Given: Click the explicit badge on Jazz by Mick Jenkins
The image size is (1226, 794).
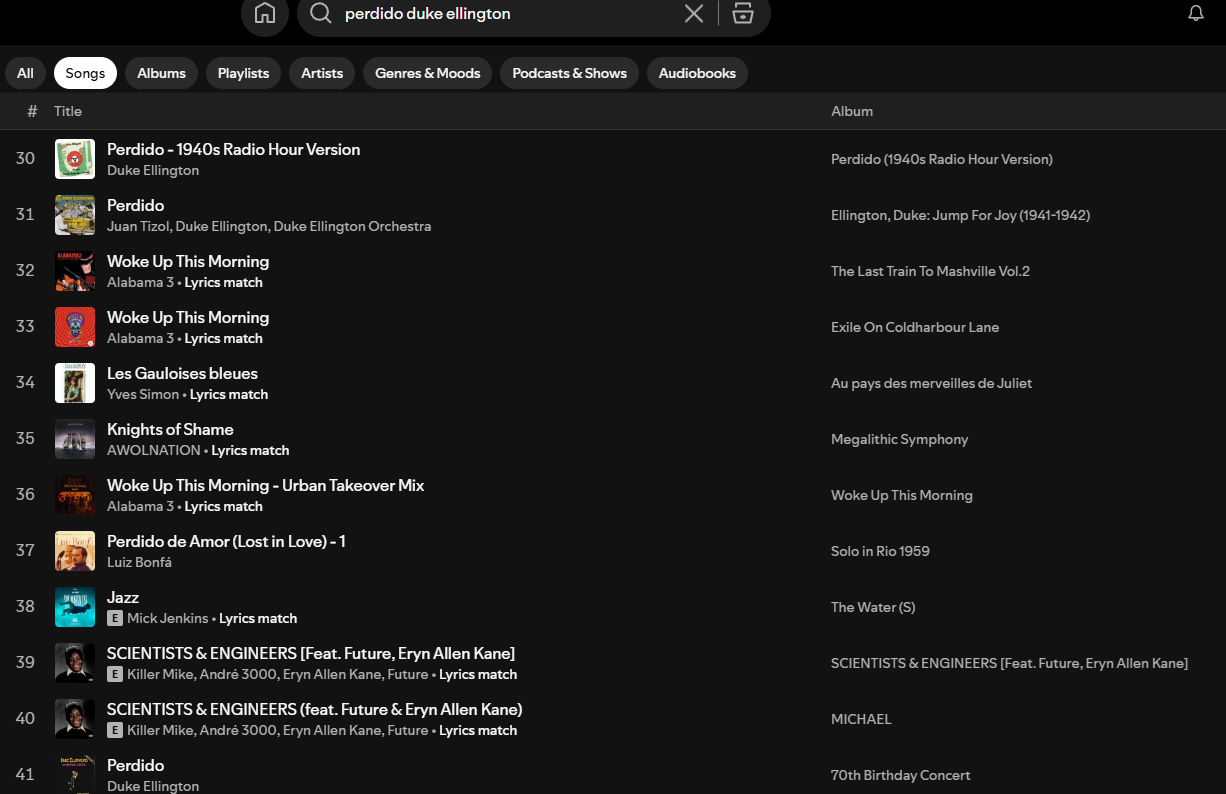Looking at the screenshot, I should click(x=114, y=618).
